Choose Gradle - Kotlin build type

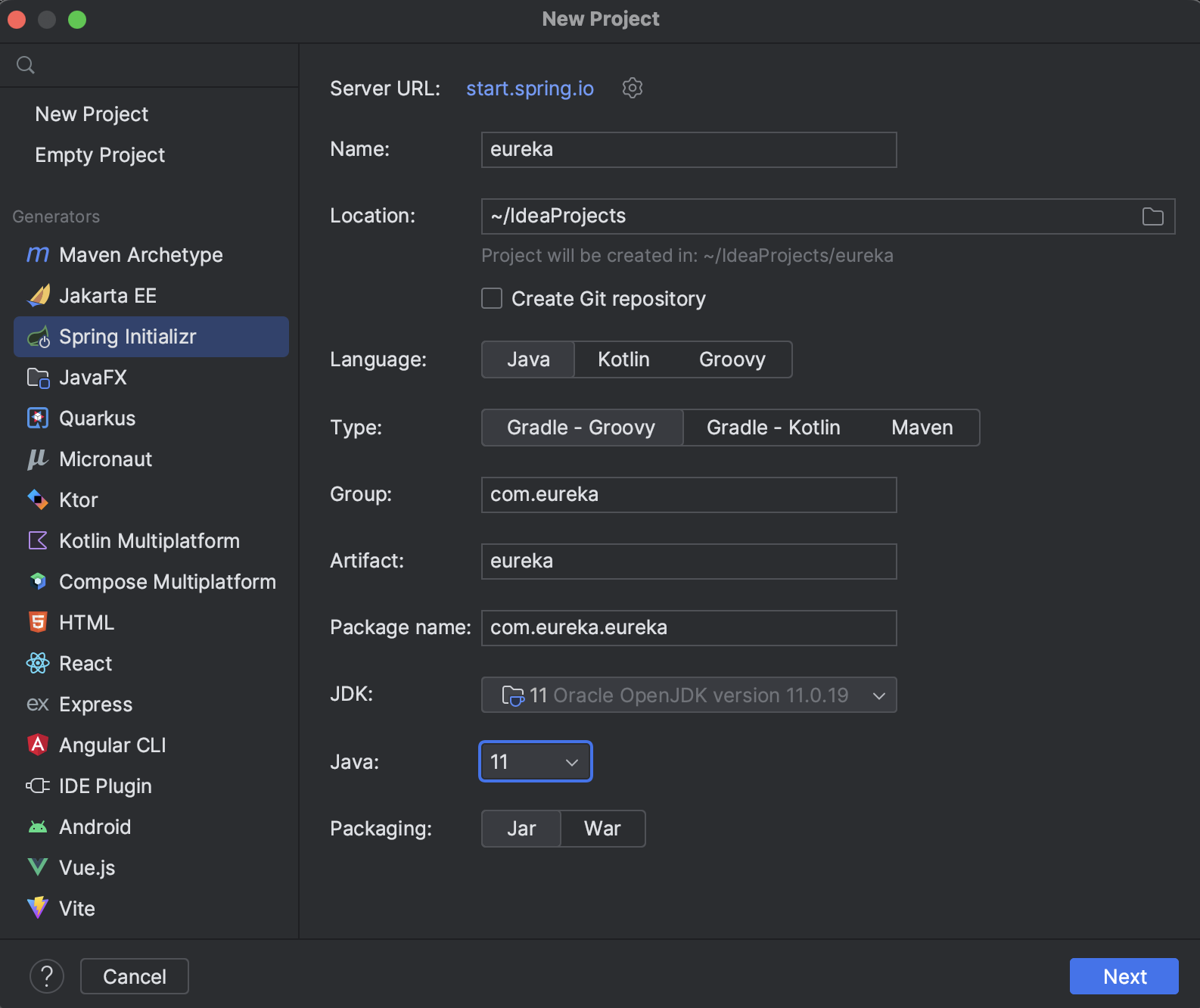(x=773, y=428)
